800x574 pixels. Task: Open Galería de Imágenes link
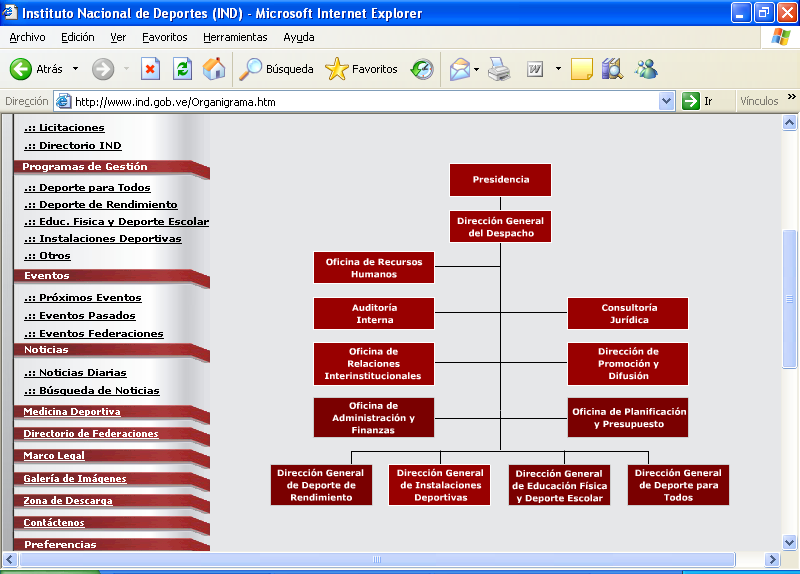[75, 478]
